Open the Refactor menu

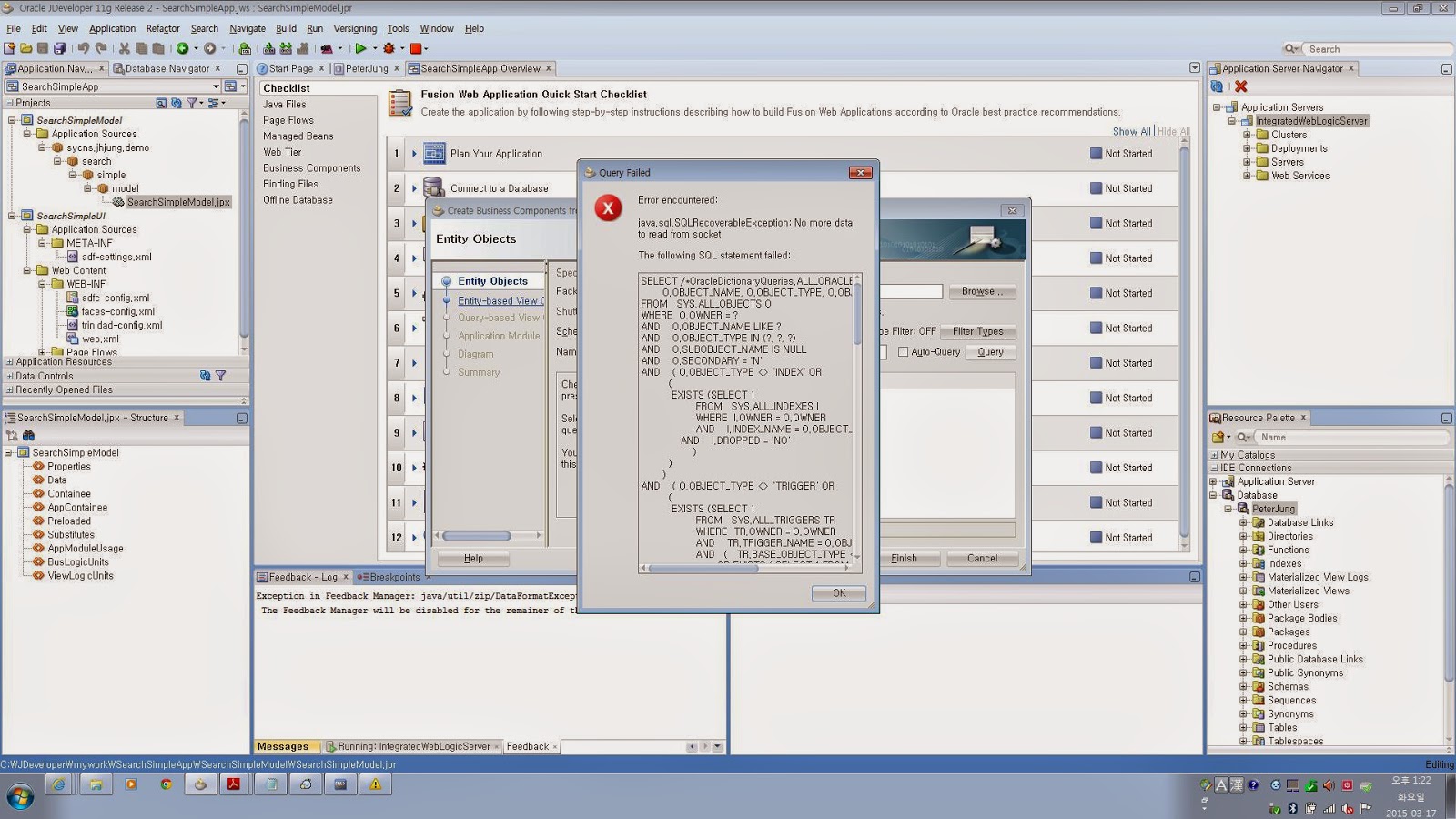tap(163, 28)
